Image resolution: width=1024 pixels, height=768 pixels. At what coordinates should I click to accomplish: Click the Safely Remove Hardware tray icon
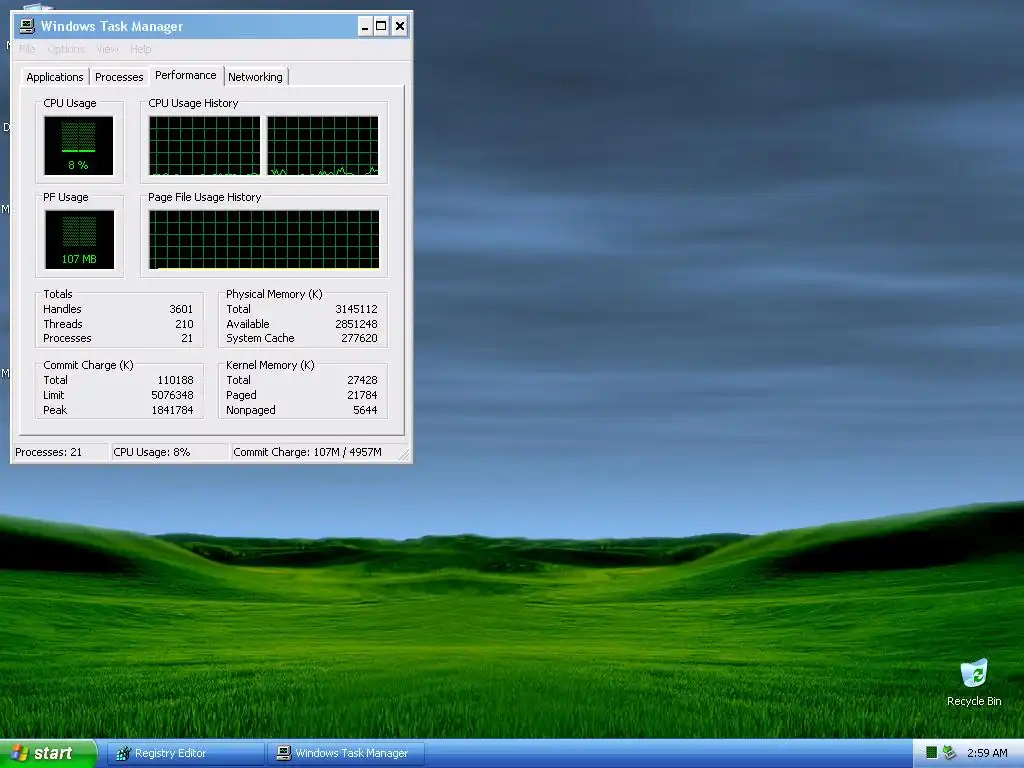click(950, 753)
